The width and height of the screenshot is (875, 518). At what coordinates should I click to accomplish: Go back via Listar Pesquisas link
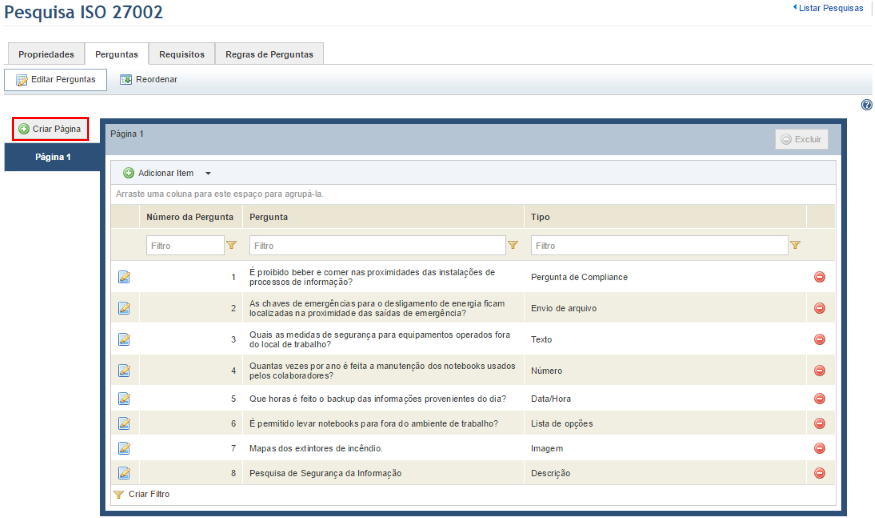828,8
